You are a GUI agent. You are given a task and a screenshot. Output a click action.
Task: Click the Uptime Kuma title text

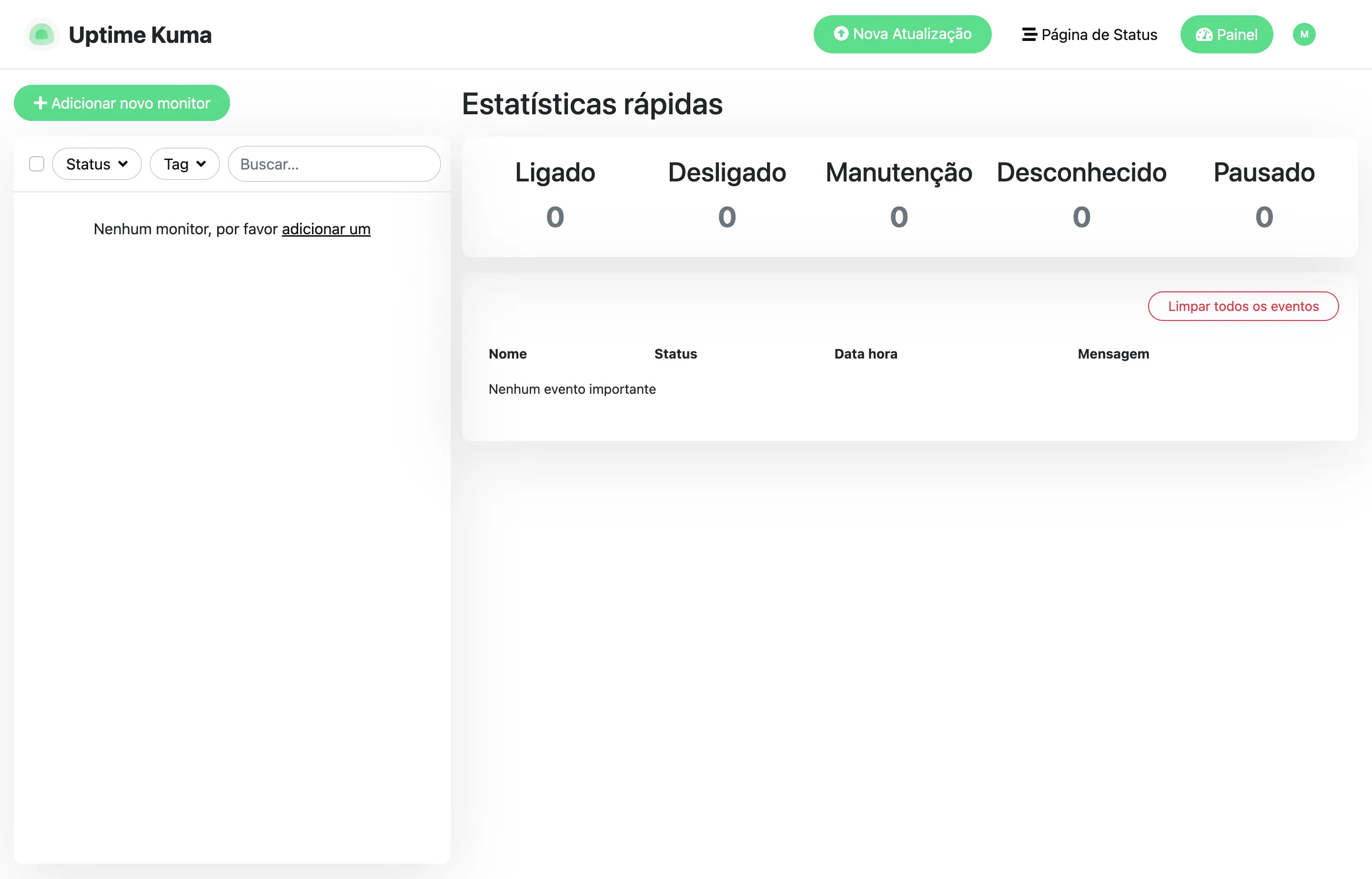(140, 35)
